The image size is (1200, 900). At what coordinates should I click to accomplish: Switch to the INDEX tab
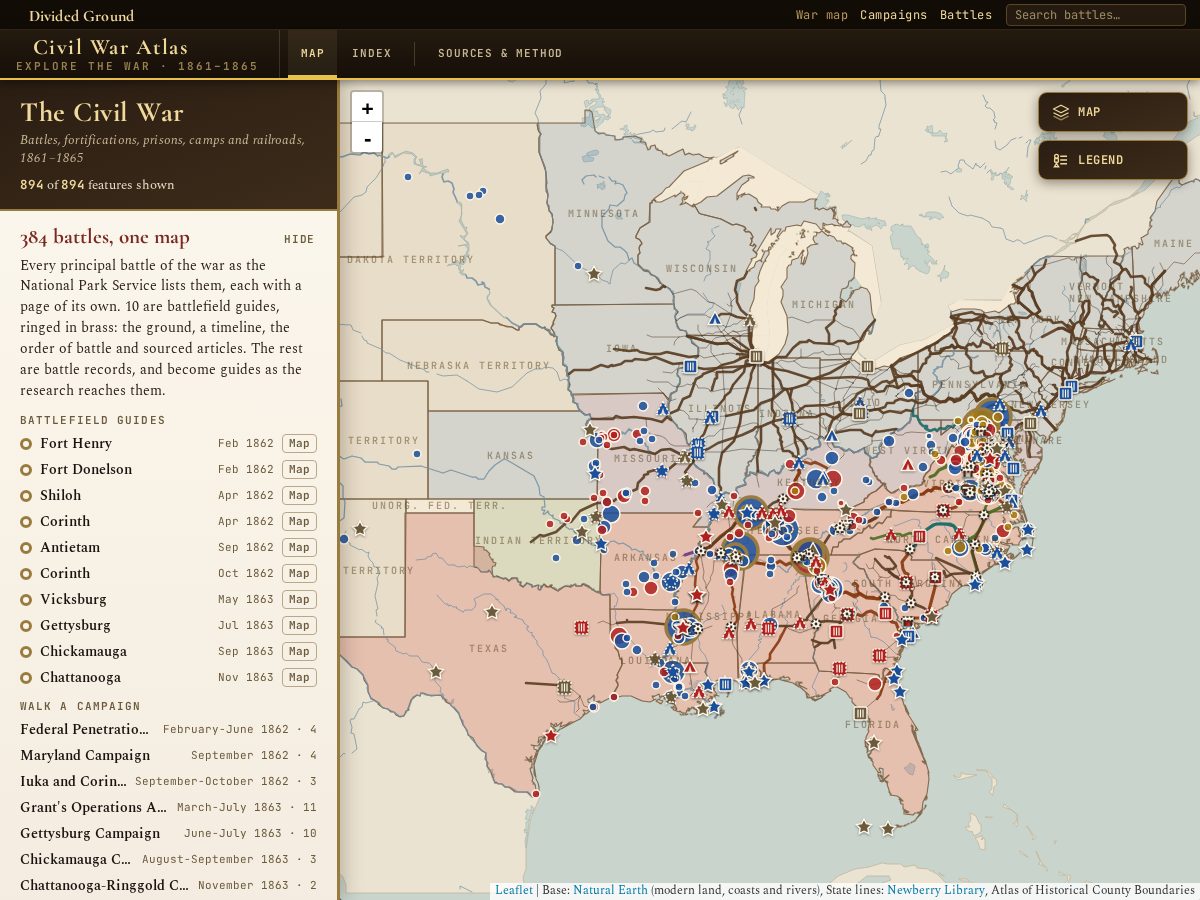click(x=372, y=53)
